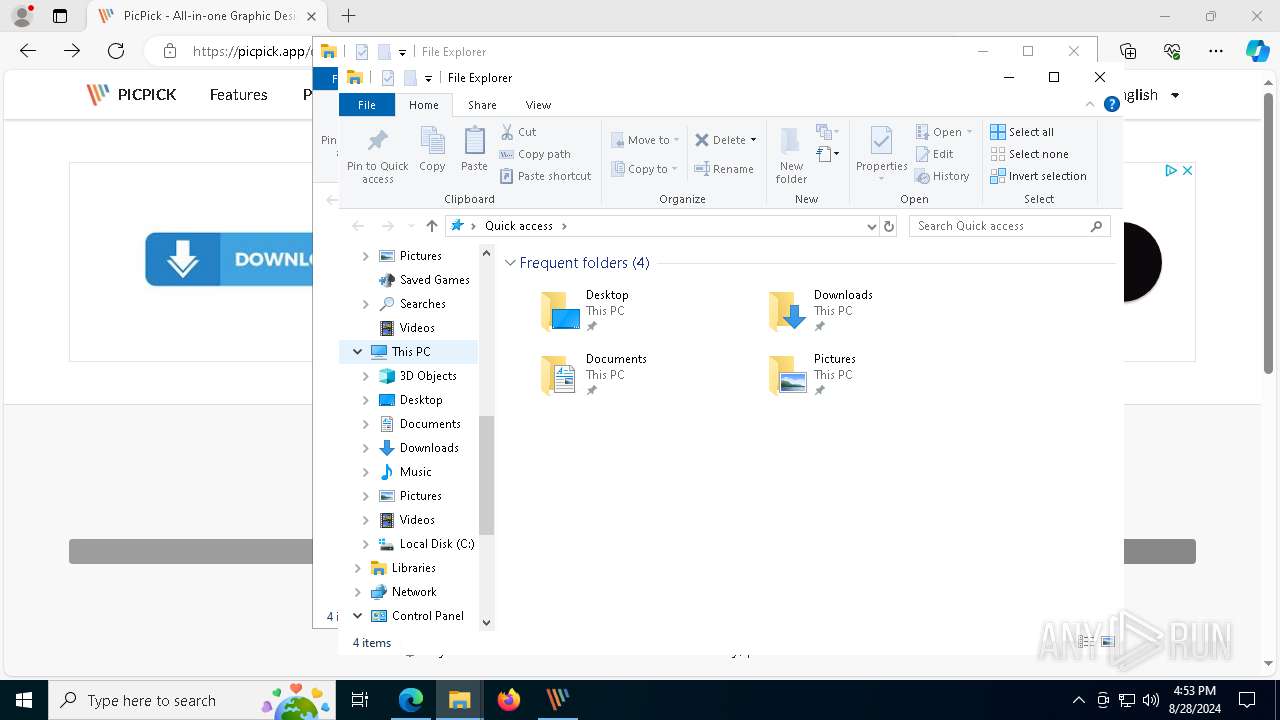Open Firefox from the taskbar

click(x=508, y=700)
